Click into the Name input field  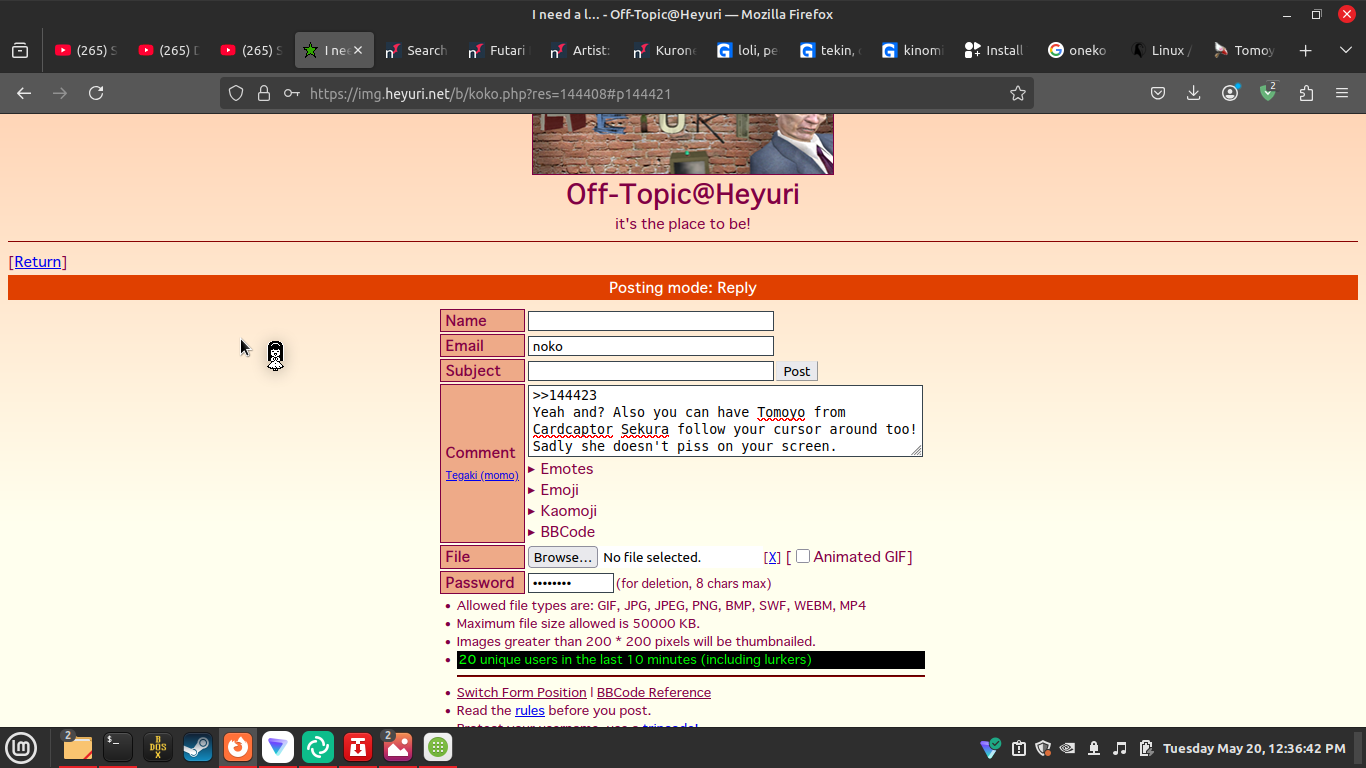point(651,321)
